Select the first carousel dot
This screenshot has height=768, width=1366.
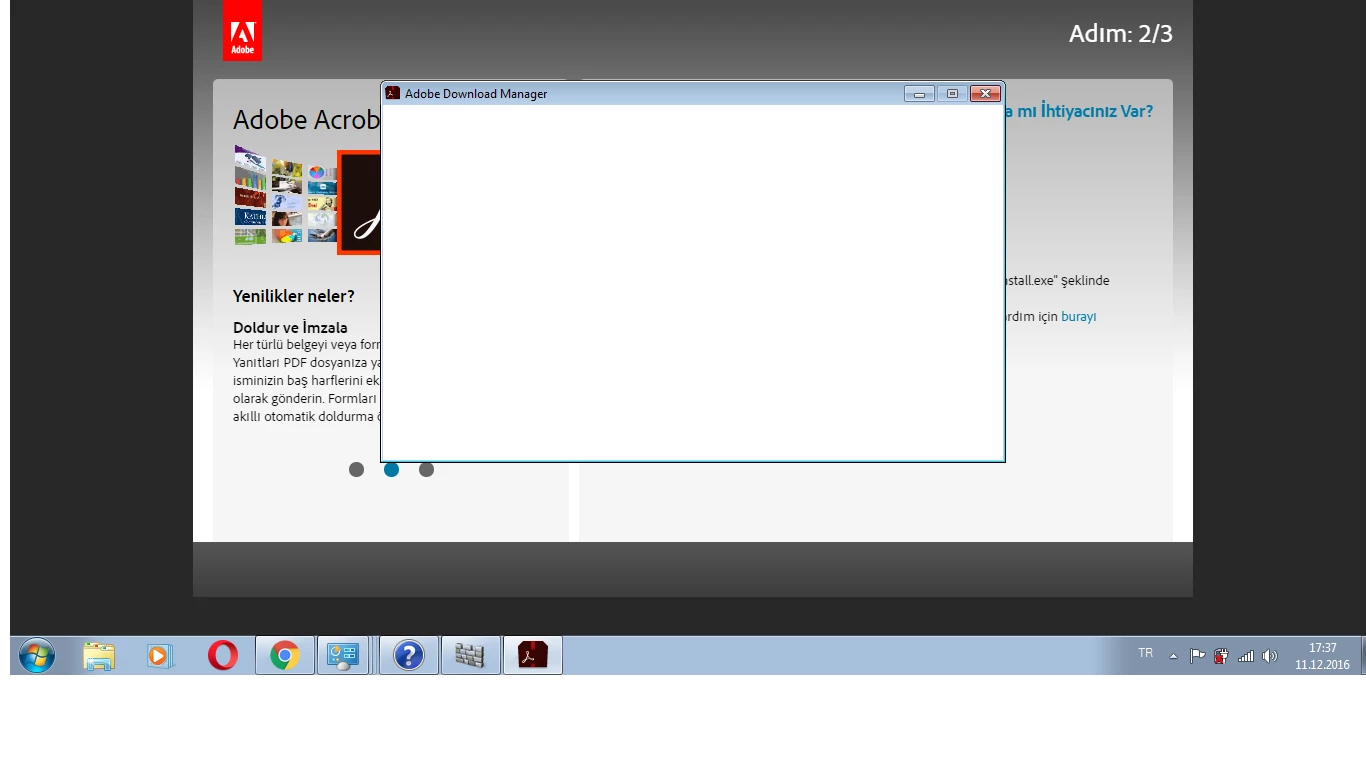(356, 469)
